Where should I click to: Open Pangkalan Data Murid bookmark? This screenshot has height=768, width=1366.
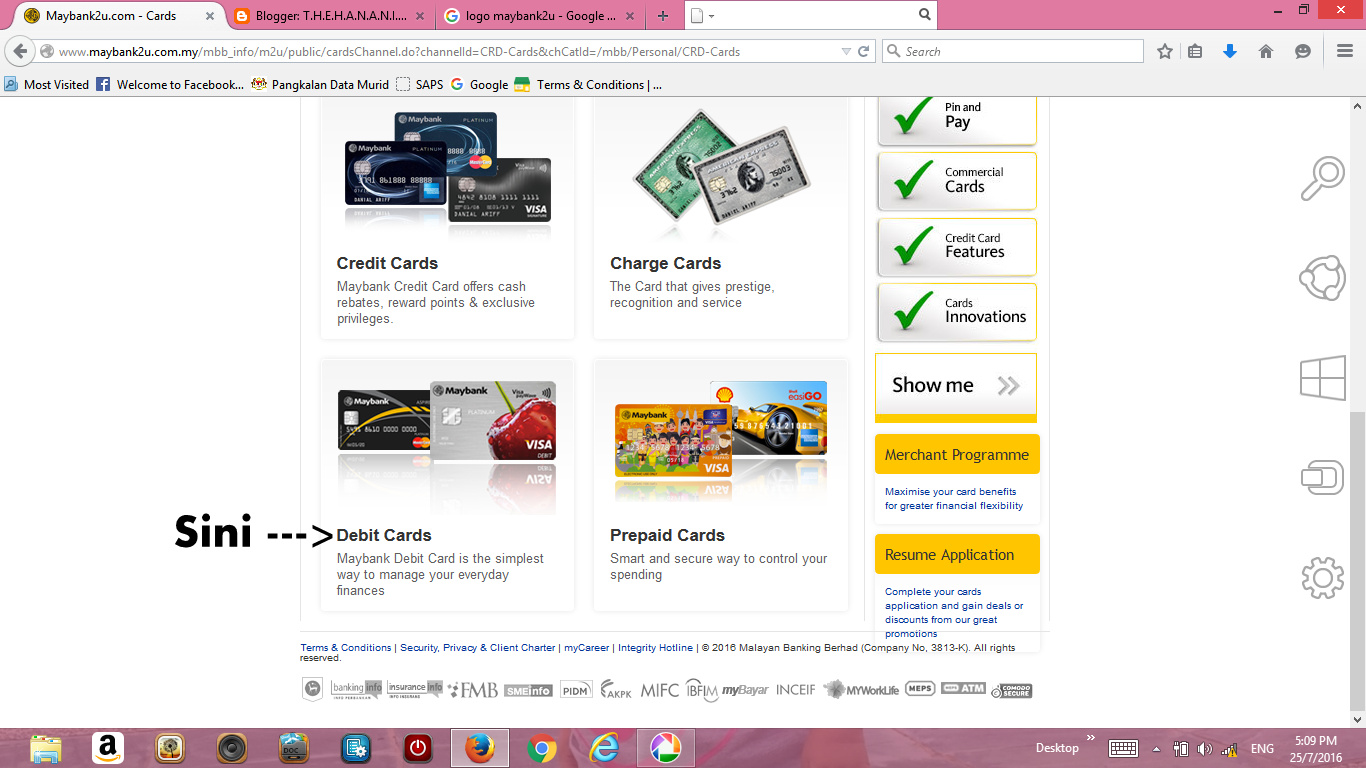320,84
